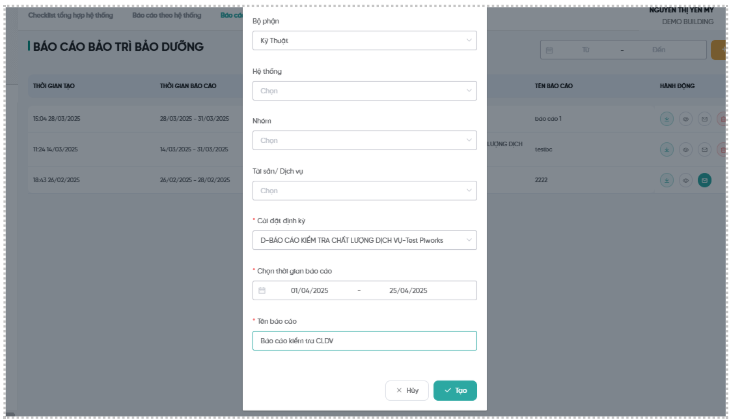Open the 'Báo cáo theo hệ thống' tab
Viewport: 732px width, 420px height.
[x=167, y=15]
